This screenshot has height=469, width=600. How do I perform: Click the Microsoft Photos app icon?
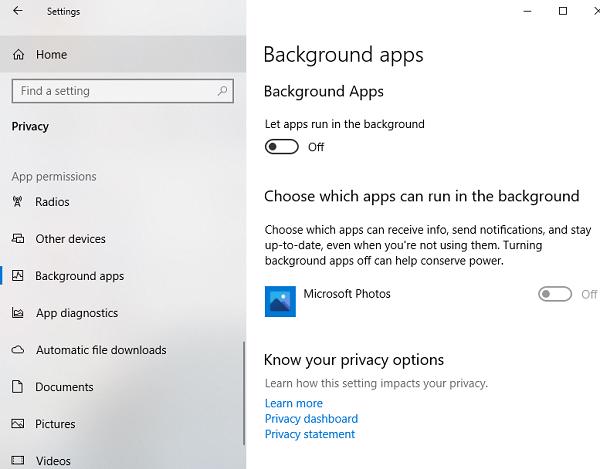pyautogui.click(x=280, y=301)
